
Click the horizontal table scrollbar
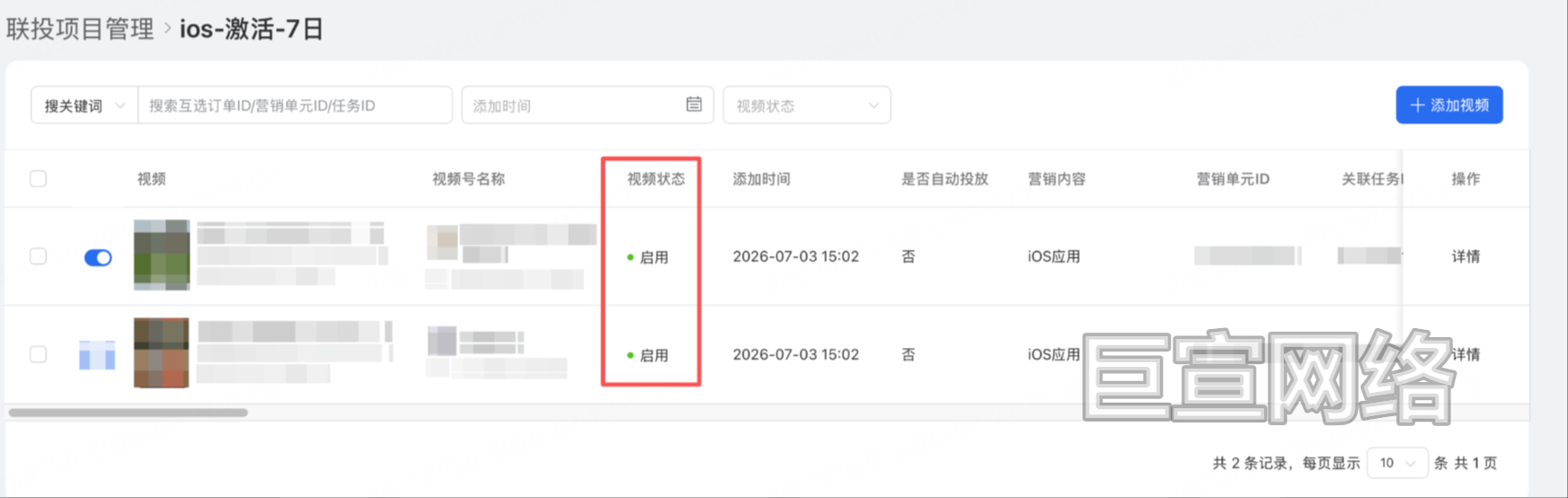click(128, 413)
